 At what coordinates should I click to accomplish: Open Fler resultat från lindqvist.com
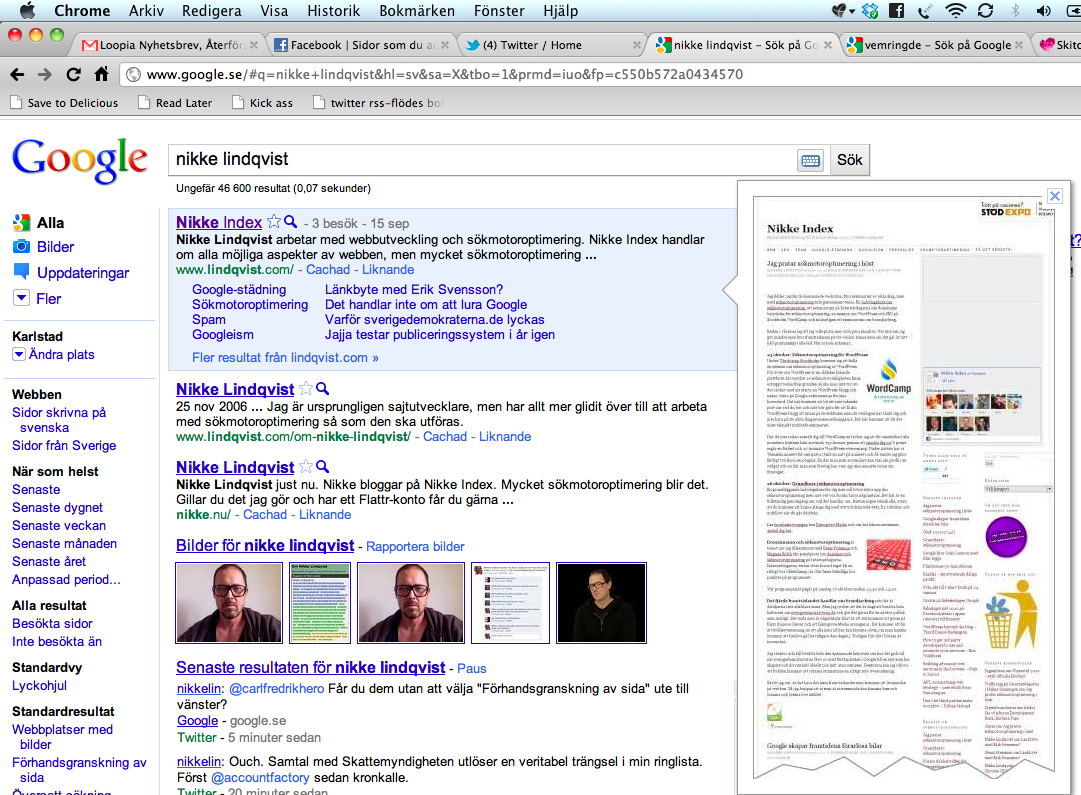pos(285,358)
